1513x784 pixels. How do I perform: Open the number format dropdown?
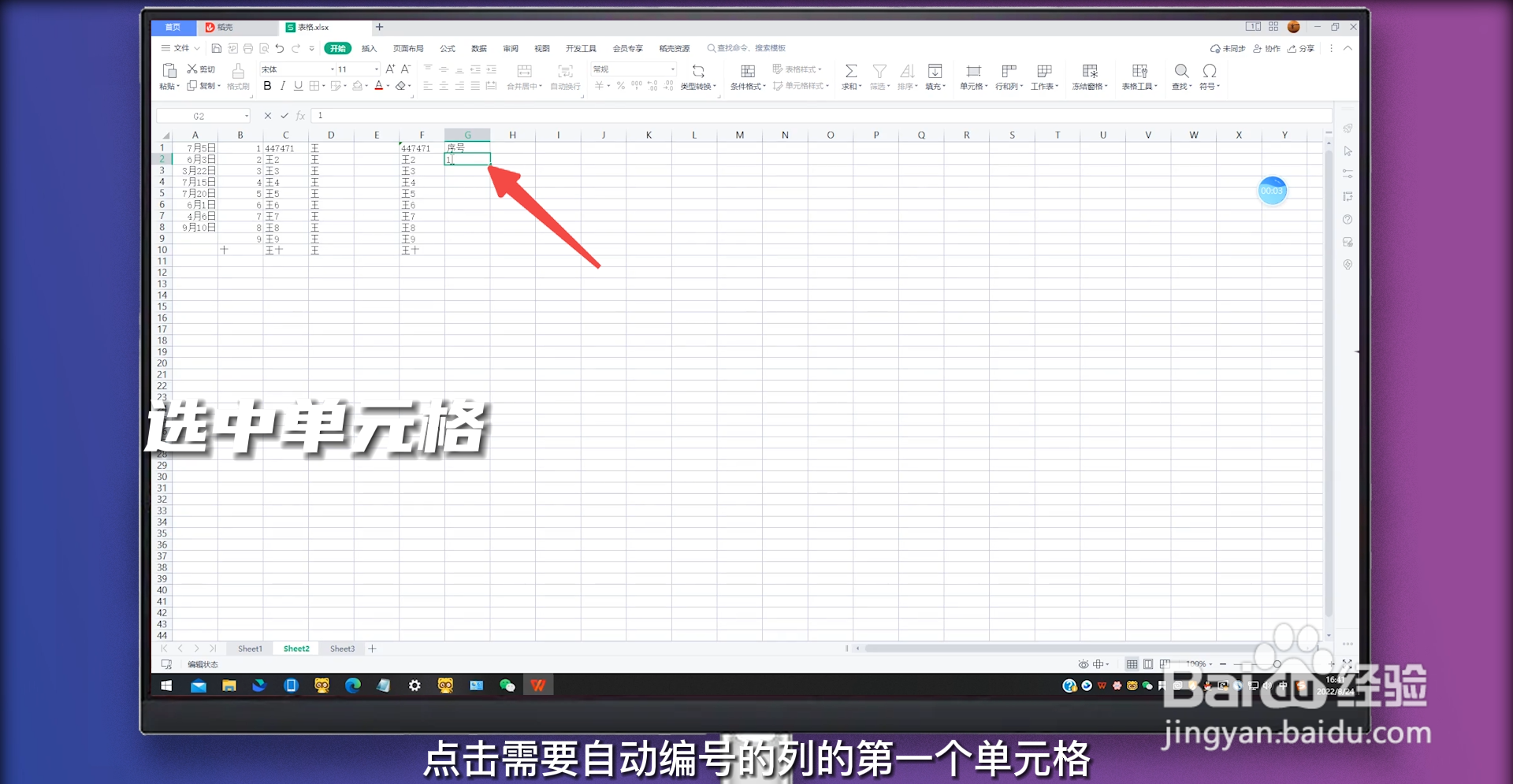[674, 69]
